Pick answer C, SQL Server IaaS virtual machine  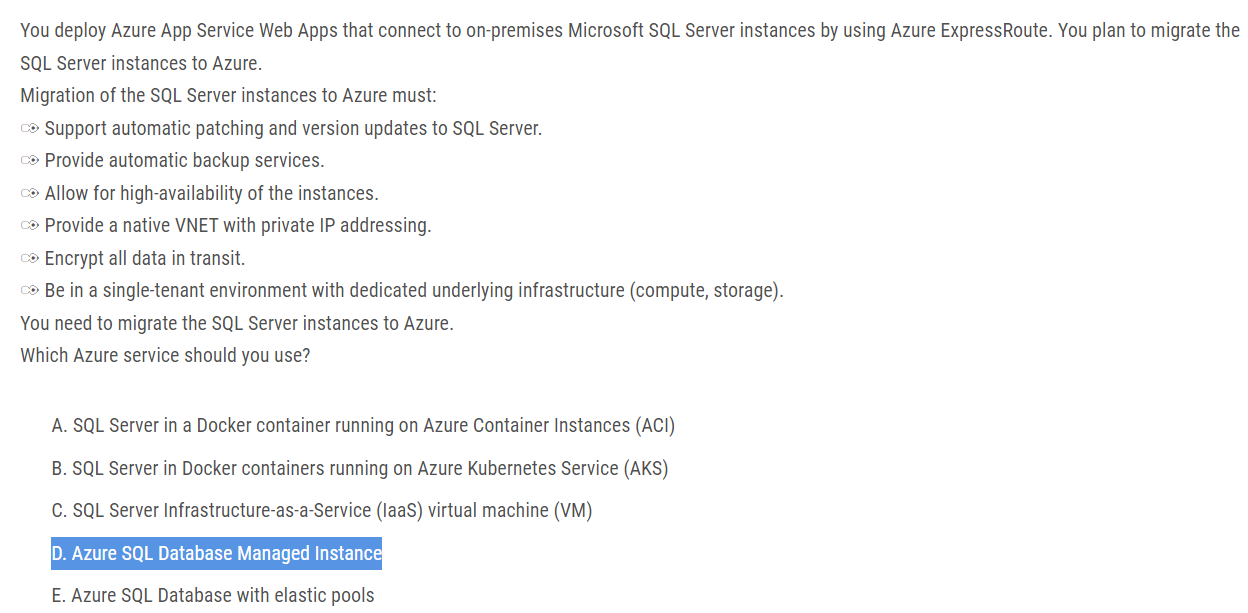[x=322, y=511]
